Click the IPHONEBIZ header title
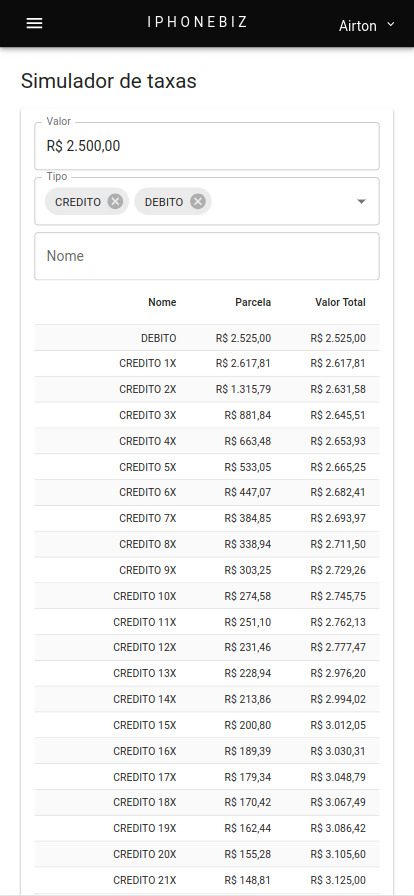Viewport: 414px width, 896px height. pos(197,22)
